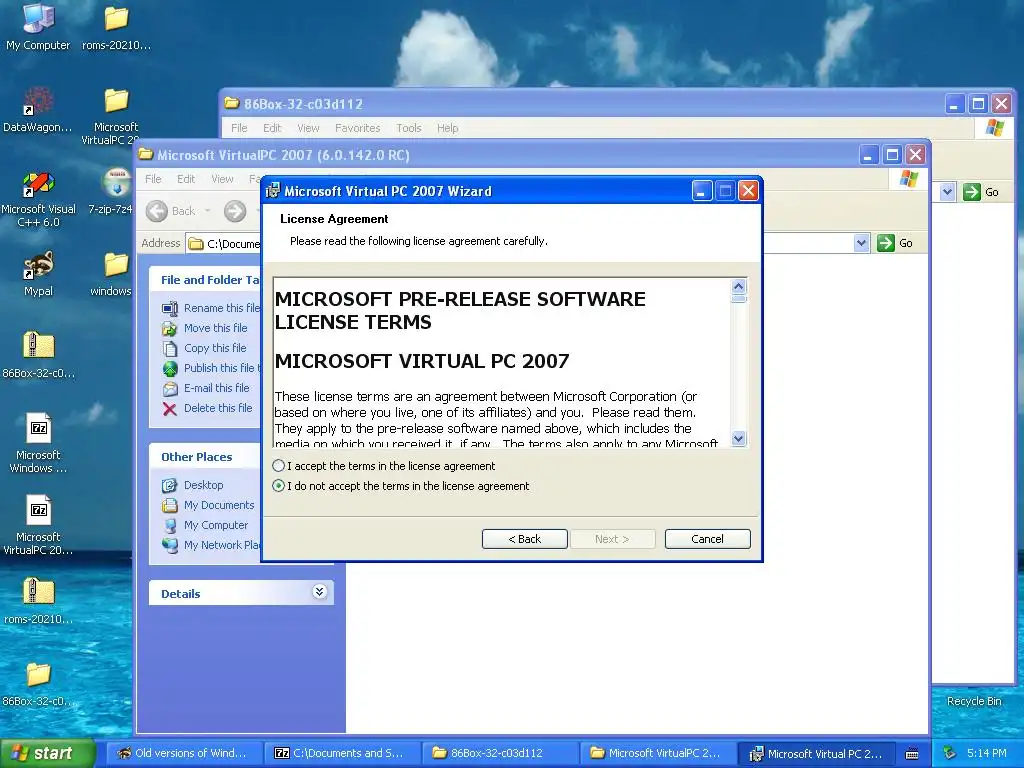Open Favorites menu in 86Box window
Screen dimensions: 1024x768
pos(357,128)
